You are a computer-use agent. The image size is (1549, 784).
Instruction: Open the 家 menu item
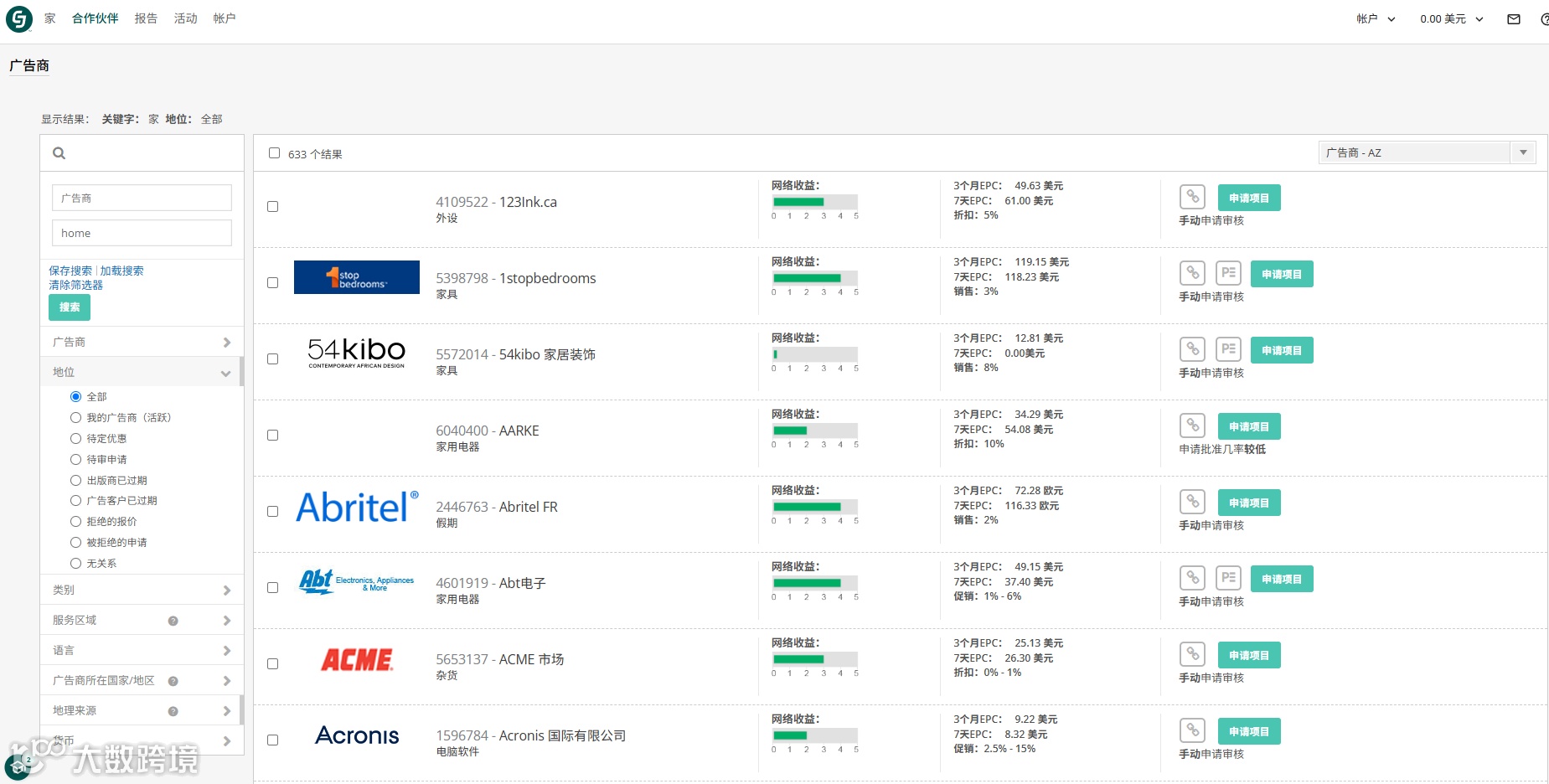coord(50,18)
